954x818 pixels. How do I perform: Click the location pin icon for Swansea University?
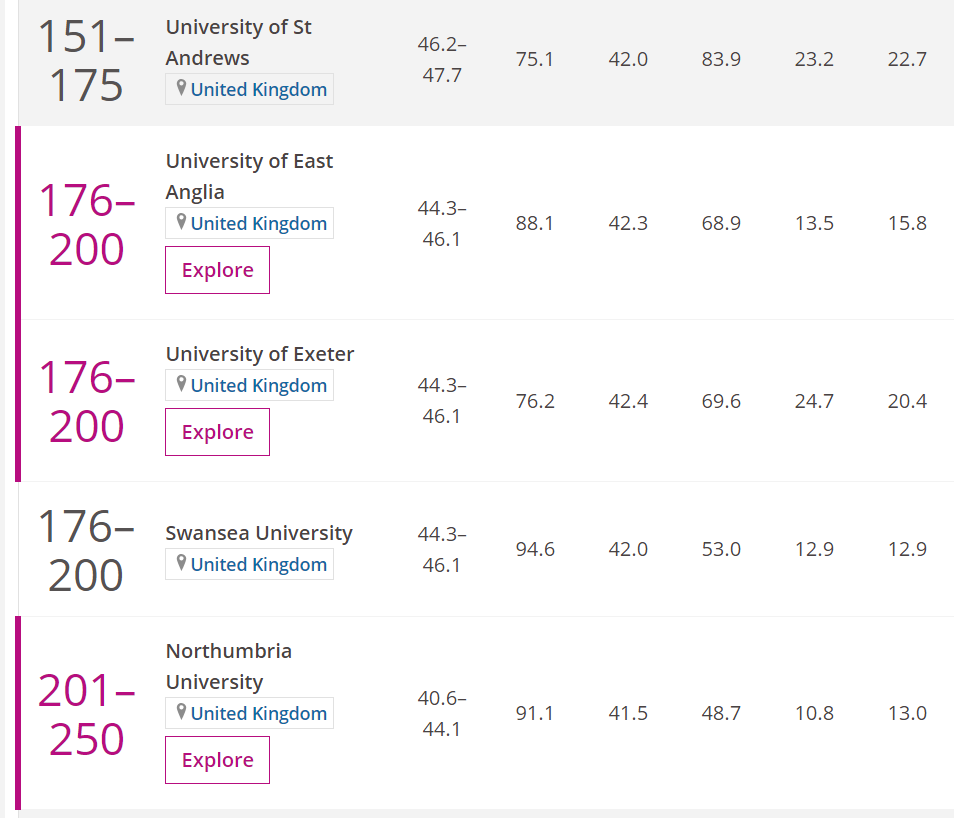[x=181, y=562]
